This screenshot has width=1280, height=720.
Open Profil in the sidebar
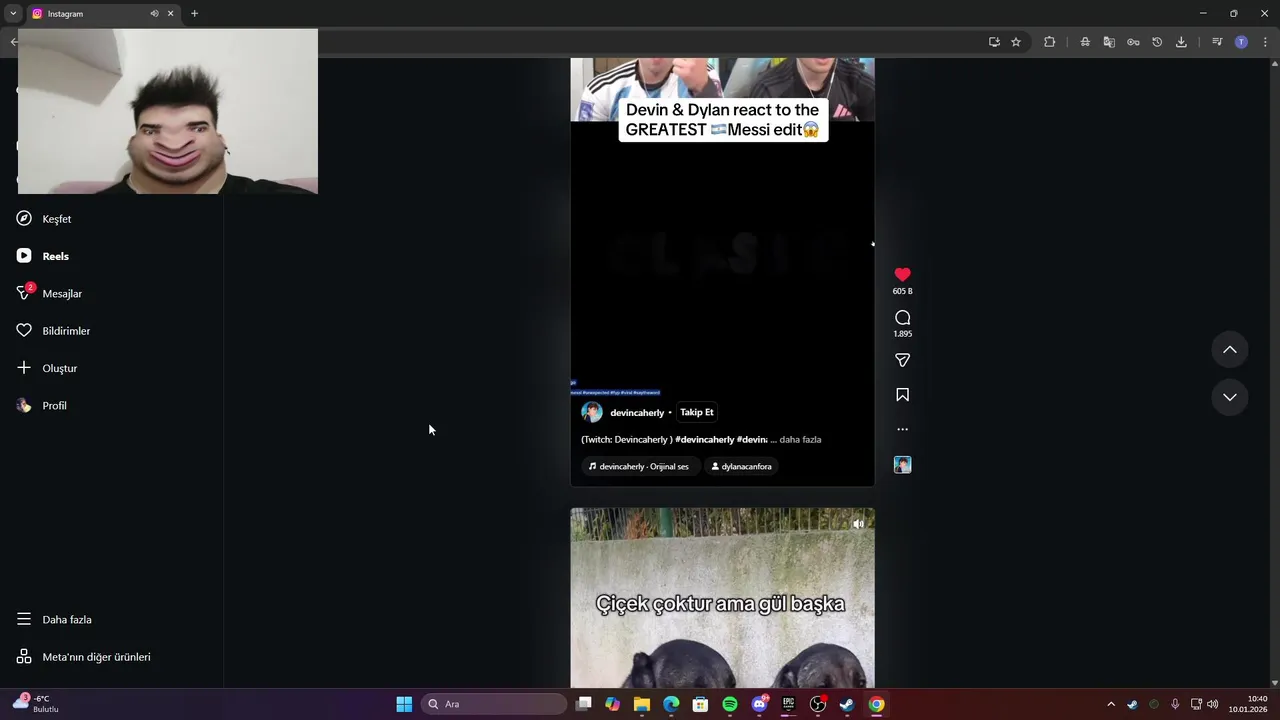[x=42, y=406]
